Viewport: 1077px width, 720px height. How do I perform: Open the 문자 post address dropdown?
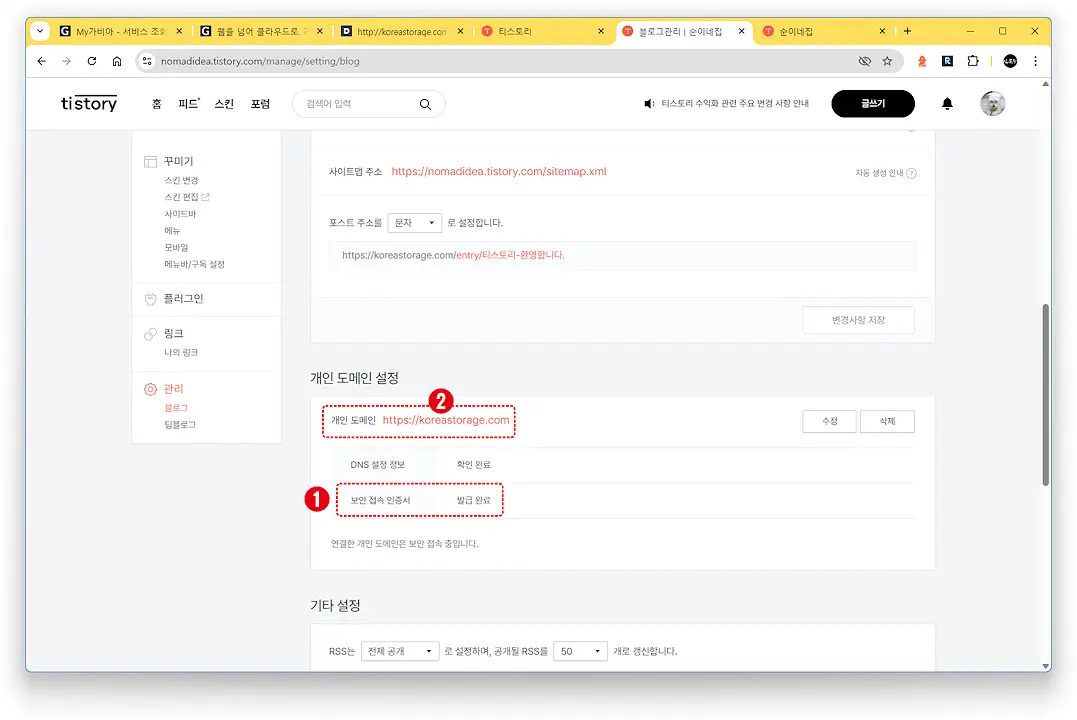[x=414, y=222]
